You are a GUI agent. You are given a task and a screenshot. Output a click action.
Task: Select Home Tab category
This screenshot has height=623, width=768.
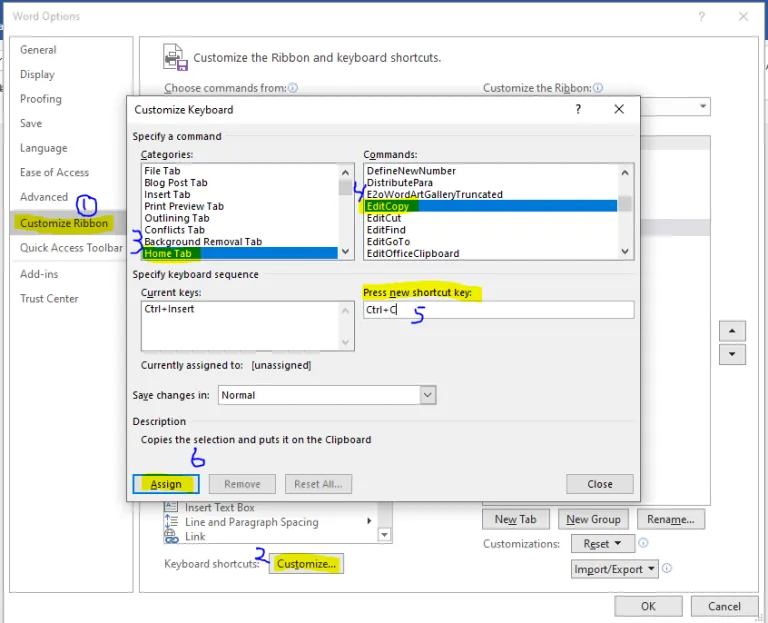240,253
